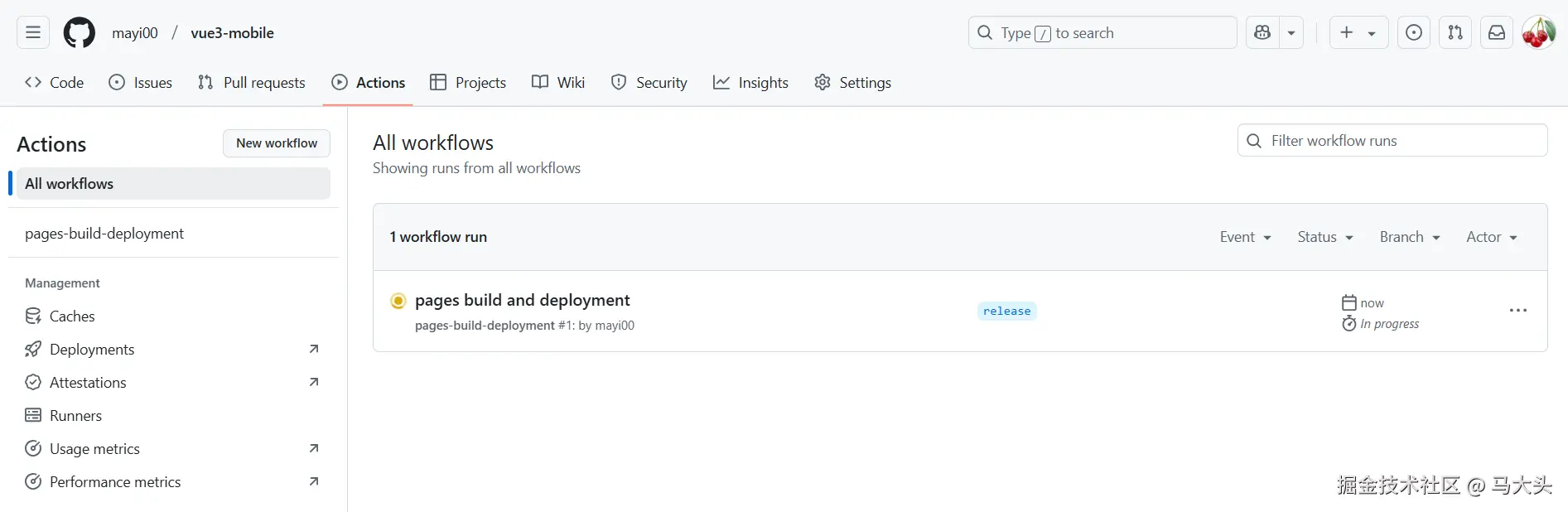Open the notifications inbox icon
This screenshot has height=512, width=1568.
(x=1497, y=32)
